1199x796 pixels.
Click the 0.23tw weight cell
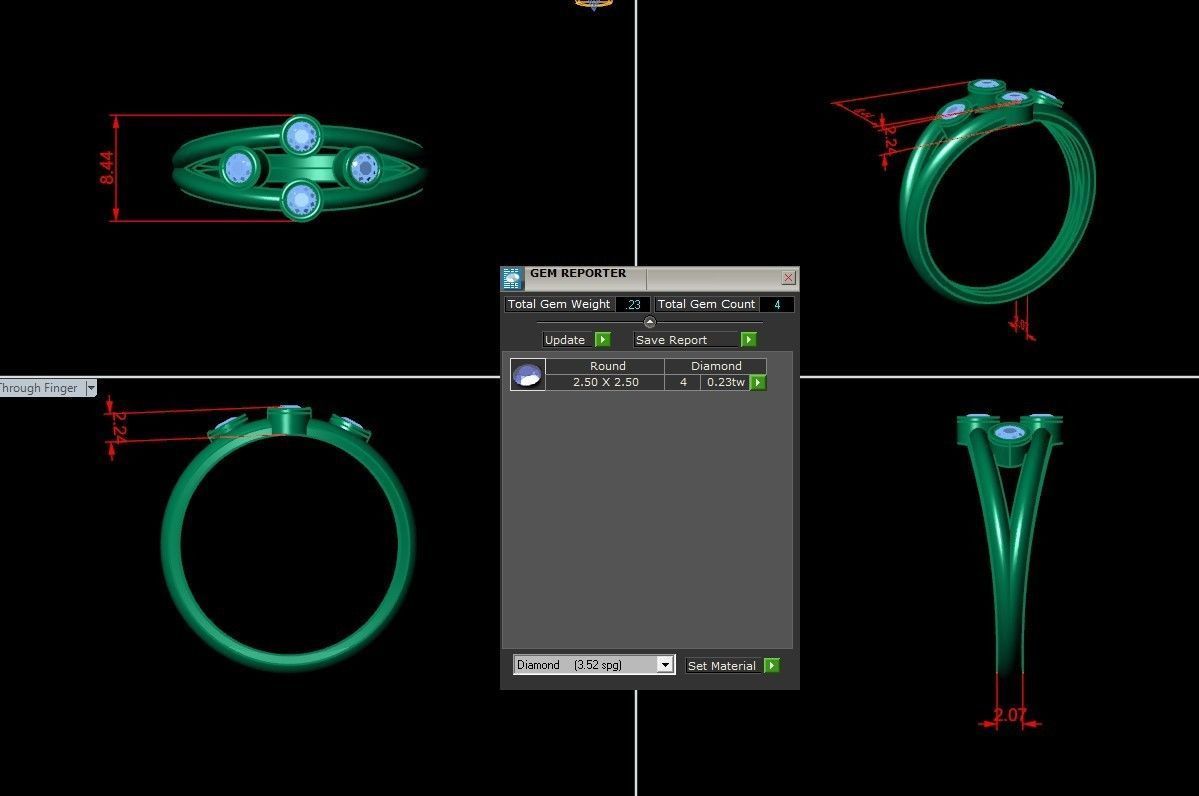click(x=726, y=382)
